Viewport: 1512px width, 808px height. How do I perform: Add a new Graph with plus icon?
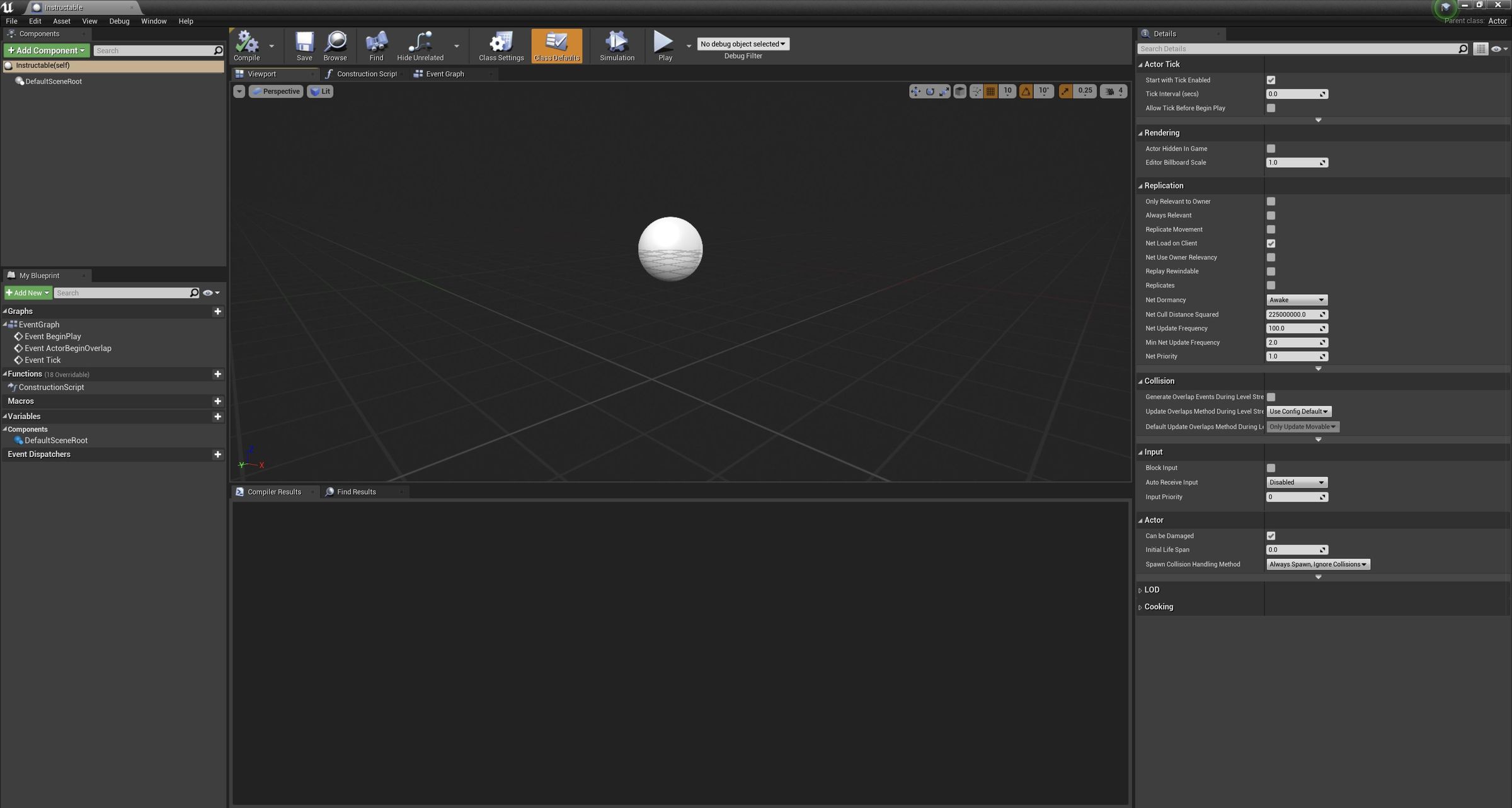click(217, 311)
